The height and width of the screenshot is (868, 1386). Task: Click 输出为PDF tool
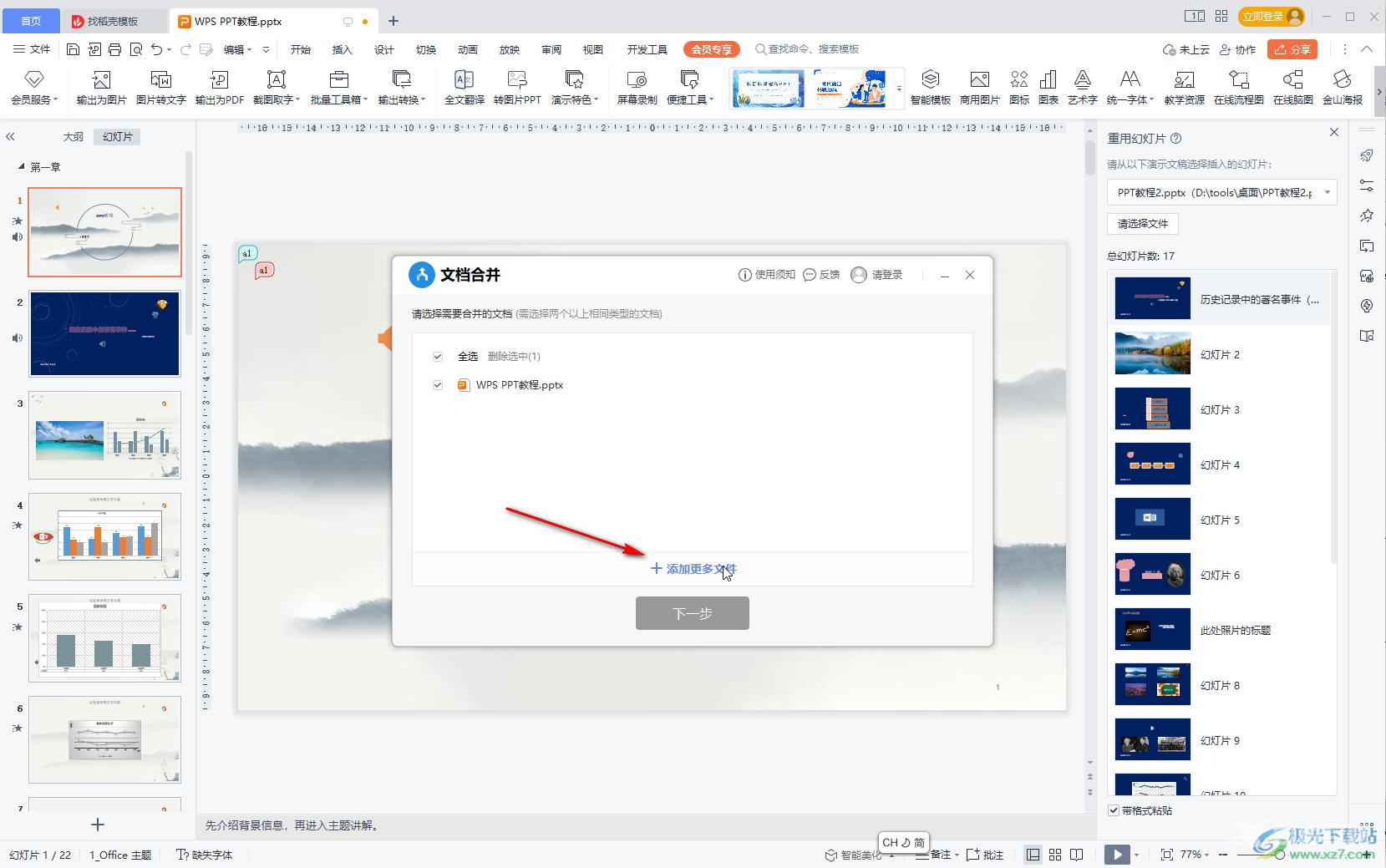click(x=219, y=87)
